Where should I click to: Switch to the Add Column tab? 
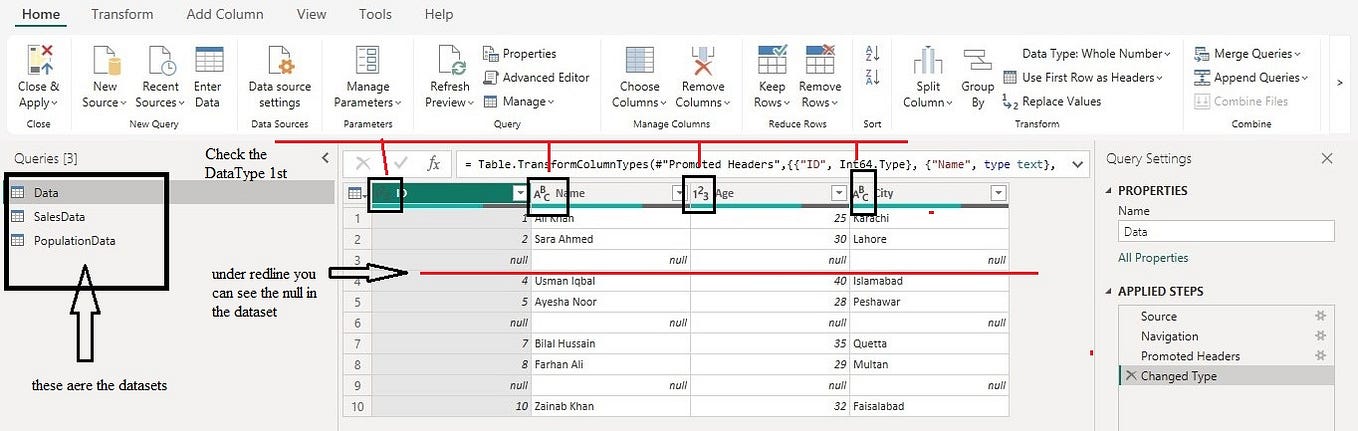click(x=225, y=14)
